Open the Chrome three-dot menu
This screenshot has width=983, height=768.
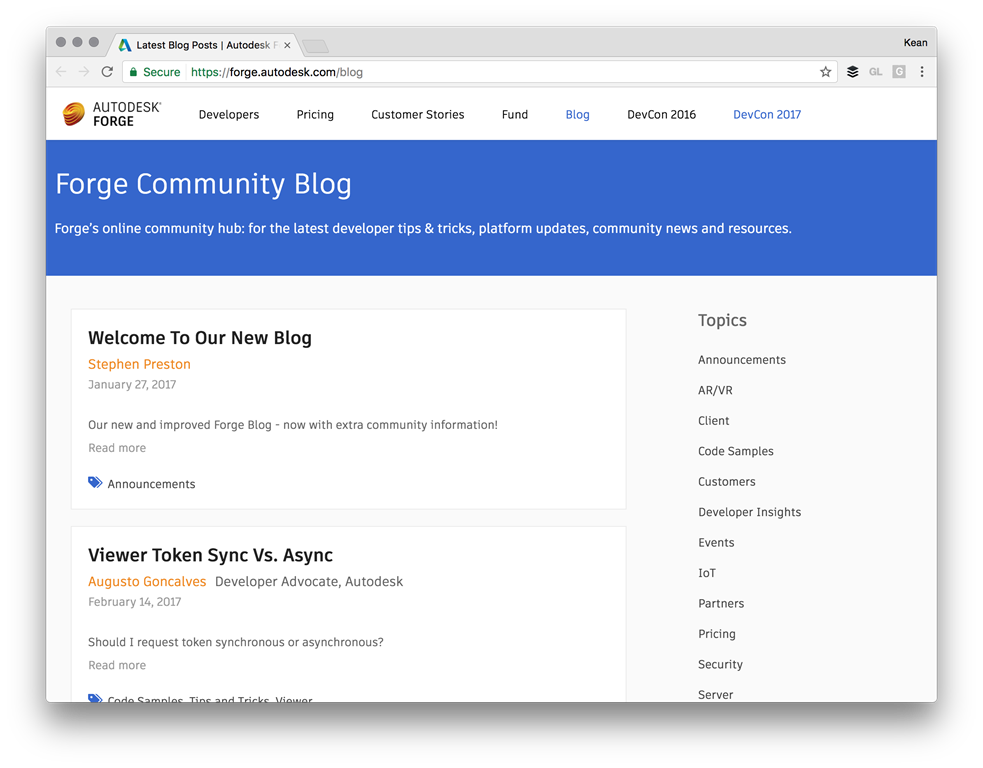coord(922,72)
